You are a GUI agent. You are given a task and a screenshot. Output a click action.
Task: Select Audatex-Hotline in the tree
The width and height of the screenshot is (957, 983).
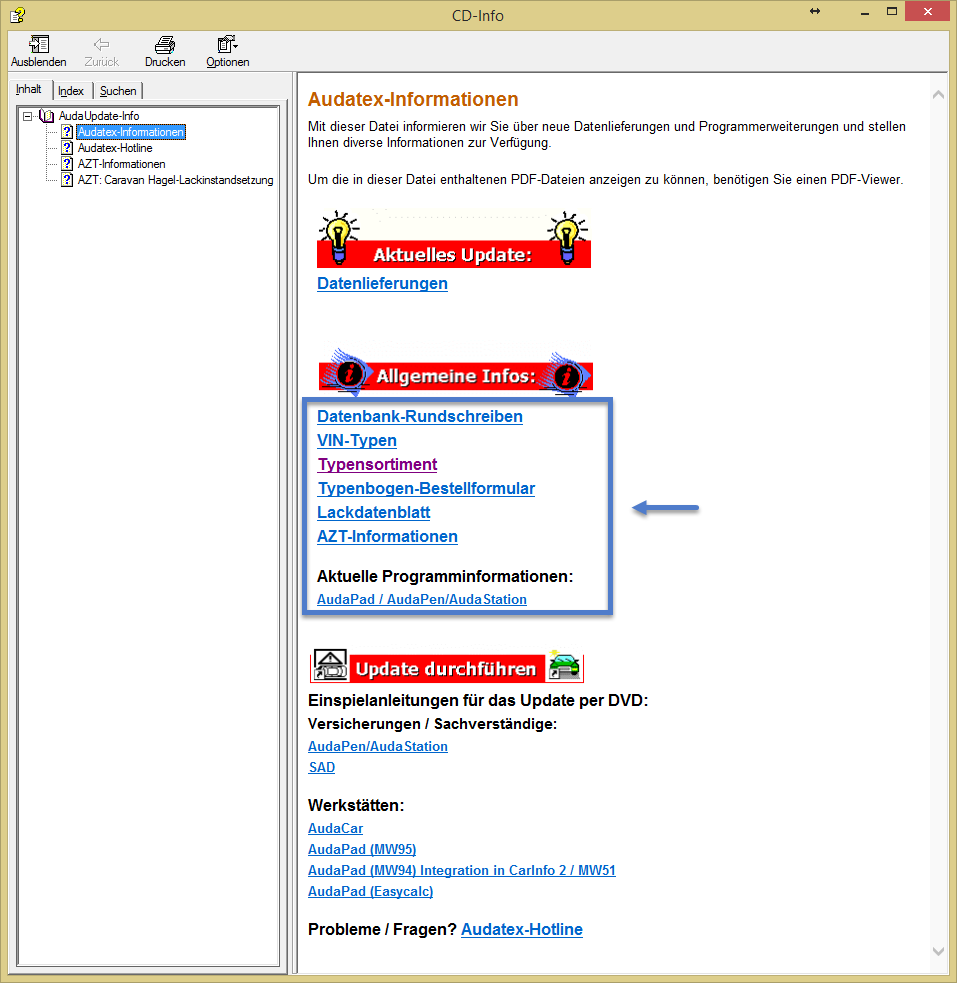115,148
